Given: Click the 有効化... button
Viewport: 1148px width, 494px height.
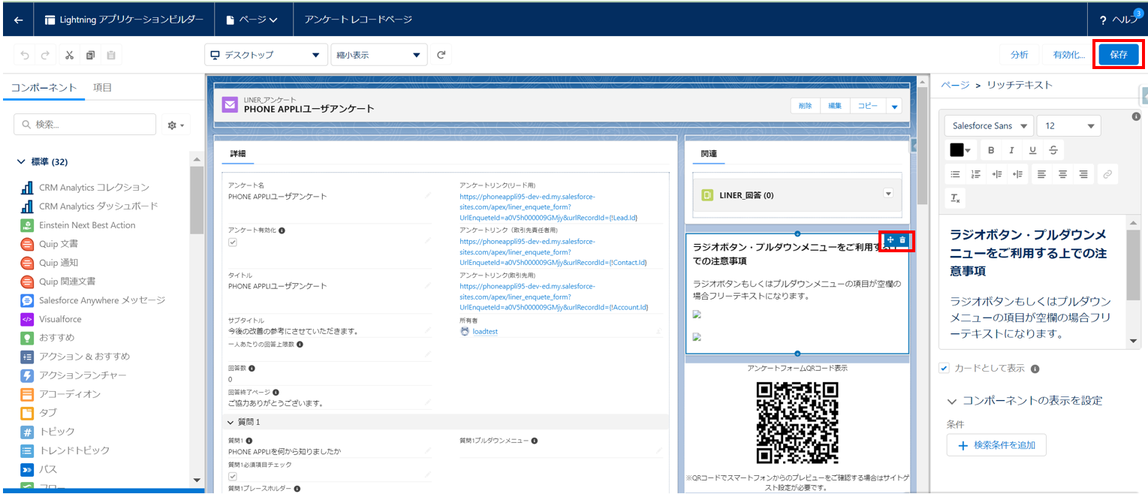Looking at the screenshot, I should (1069, 55).
